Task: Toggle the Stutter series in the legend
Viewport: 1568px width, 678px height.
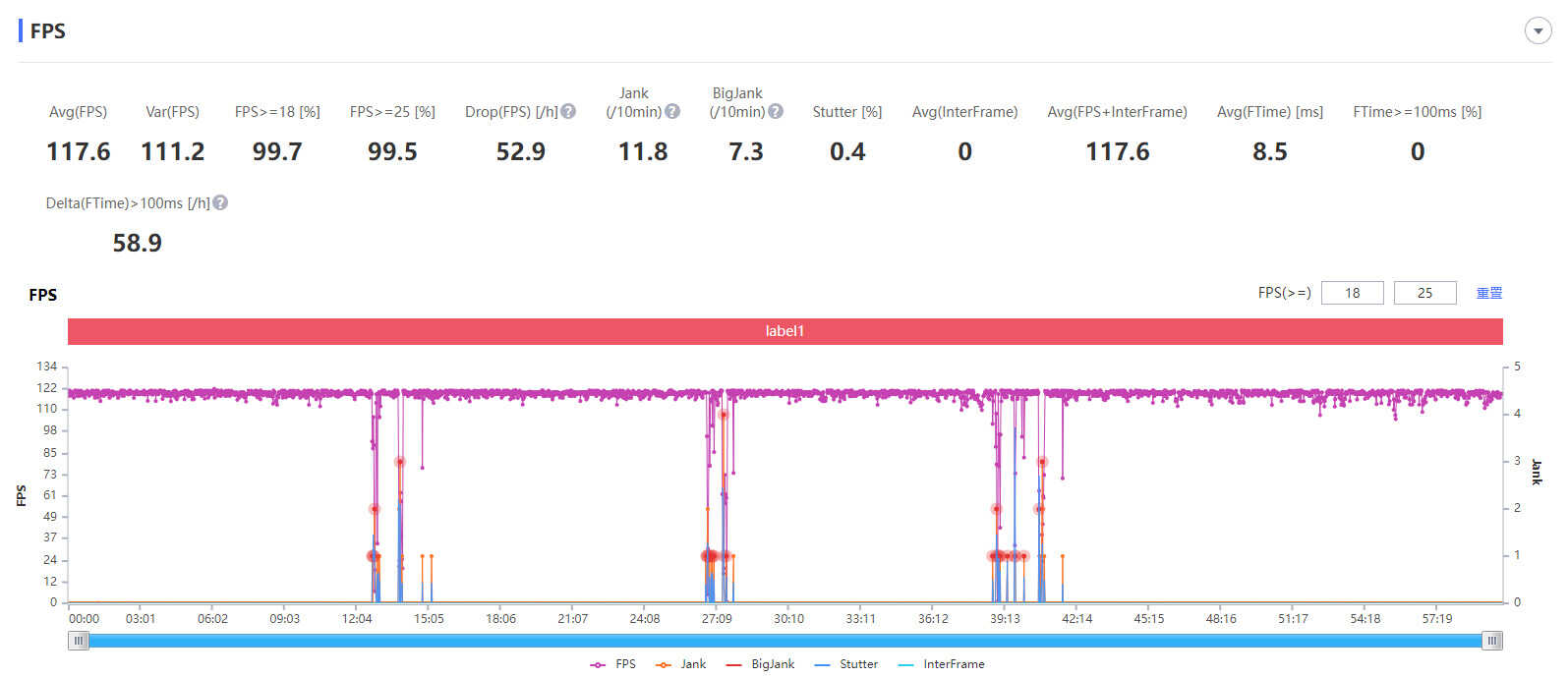Action: tap(846, 664)
